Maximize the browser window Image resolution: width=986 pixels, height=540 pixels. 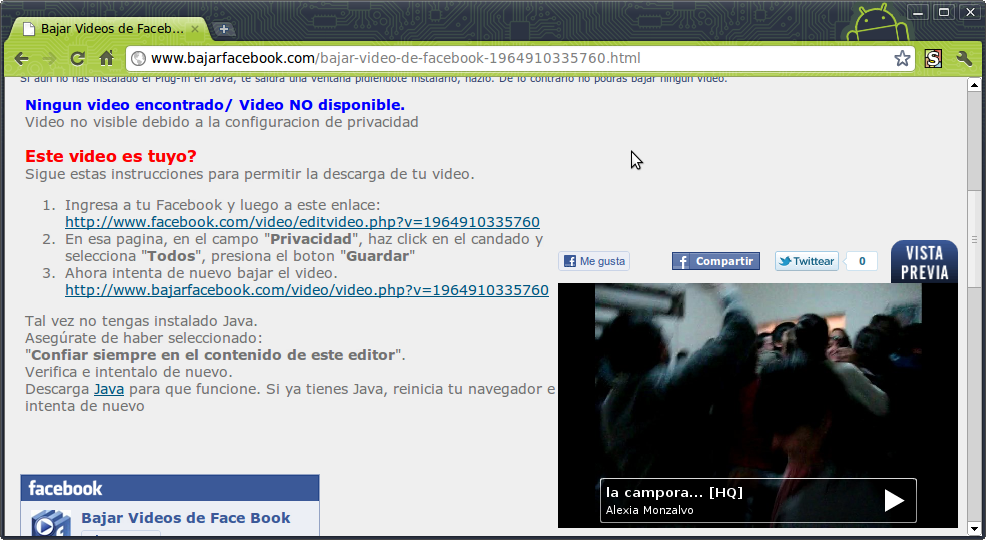[944, 12]
